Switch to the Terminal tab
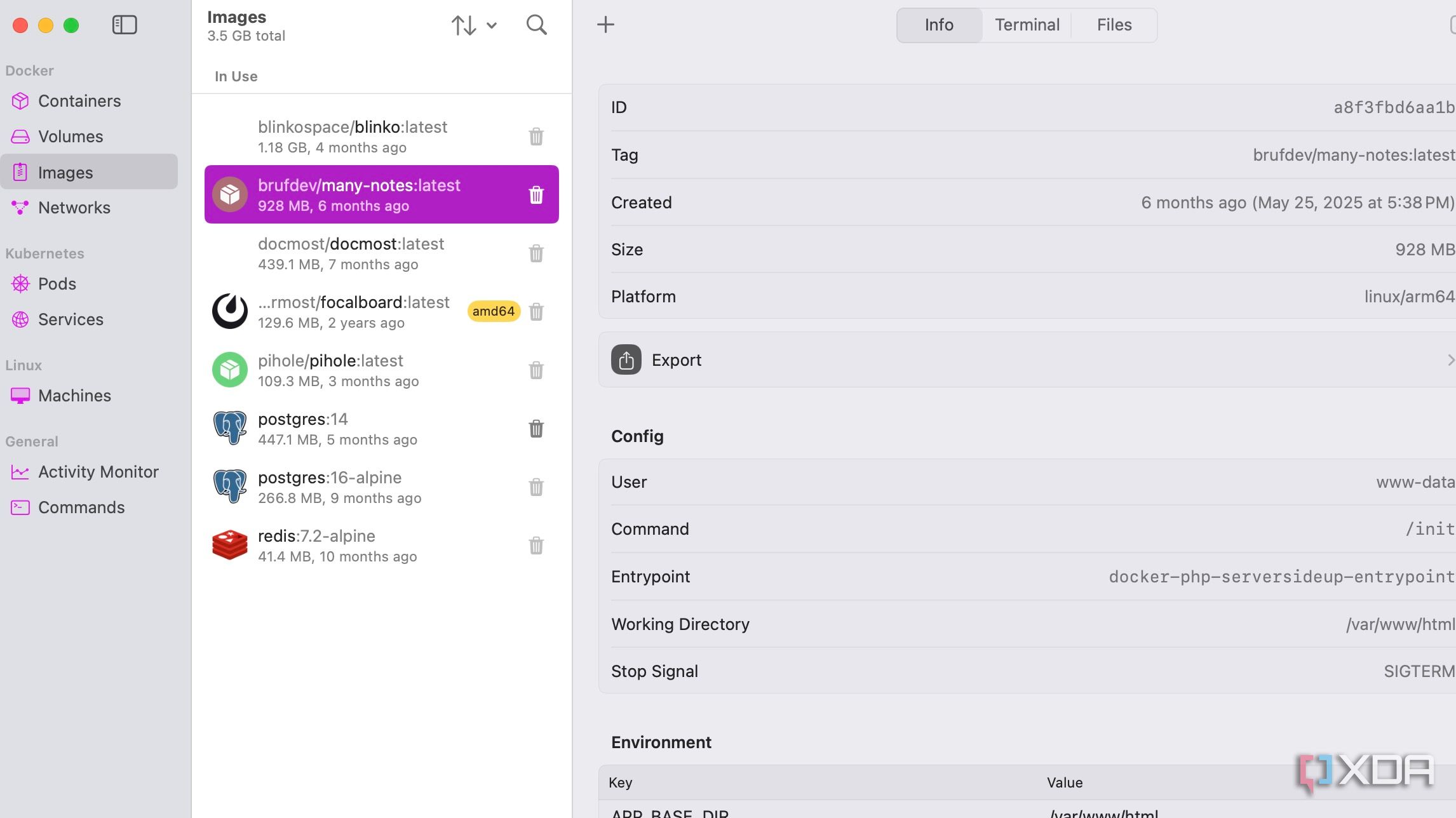The image size is (1456, 818). coord(1027,25)
